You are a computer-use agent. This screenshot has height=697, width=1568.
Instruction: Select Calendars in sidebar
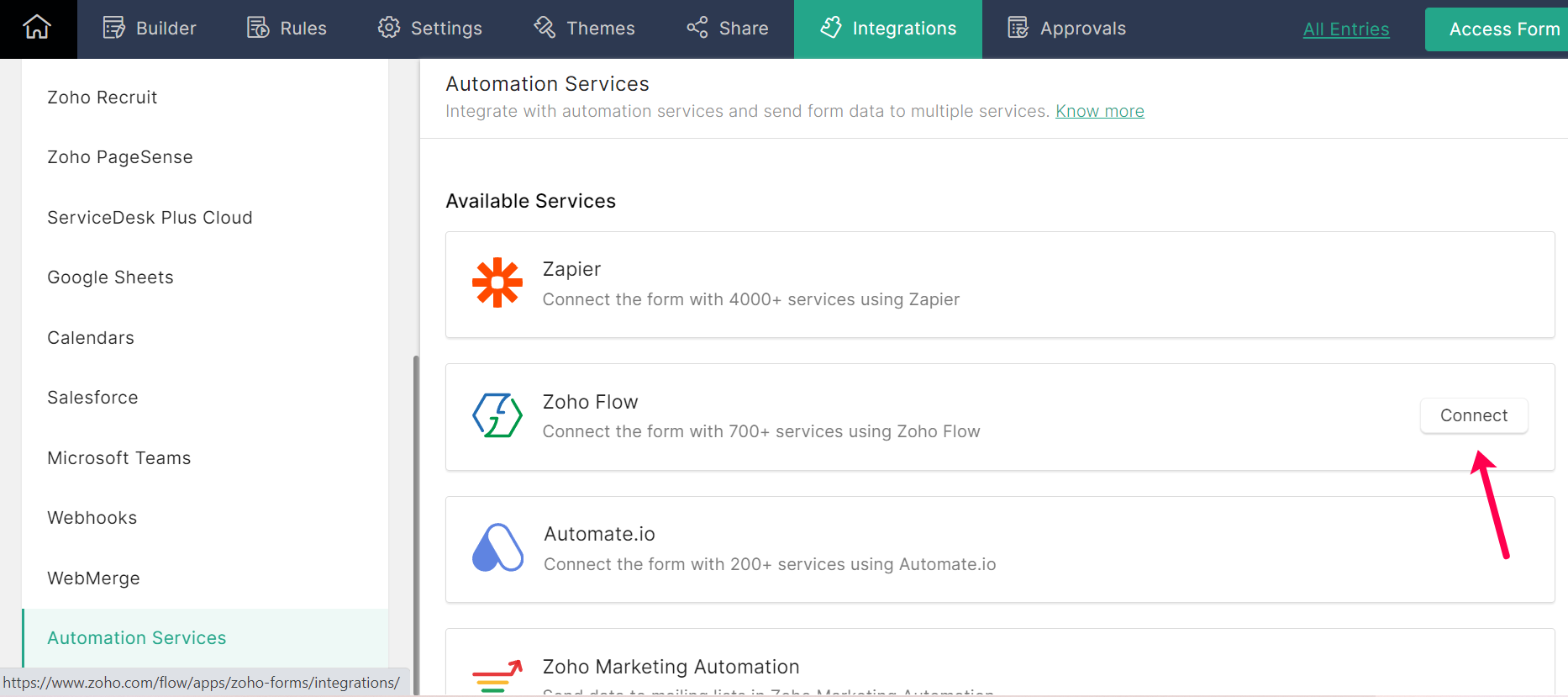(x=205, y=338)
